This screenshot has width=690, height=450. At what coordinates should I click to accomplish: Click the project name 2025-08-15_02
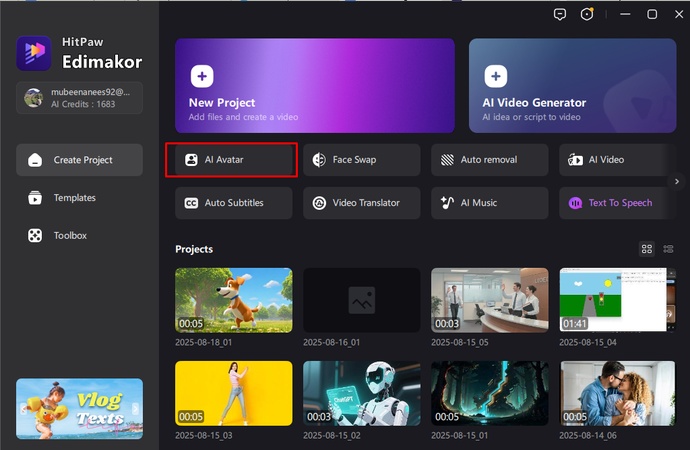[332, 435]
